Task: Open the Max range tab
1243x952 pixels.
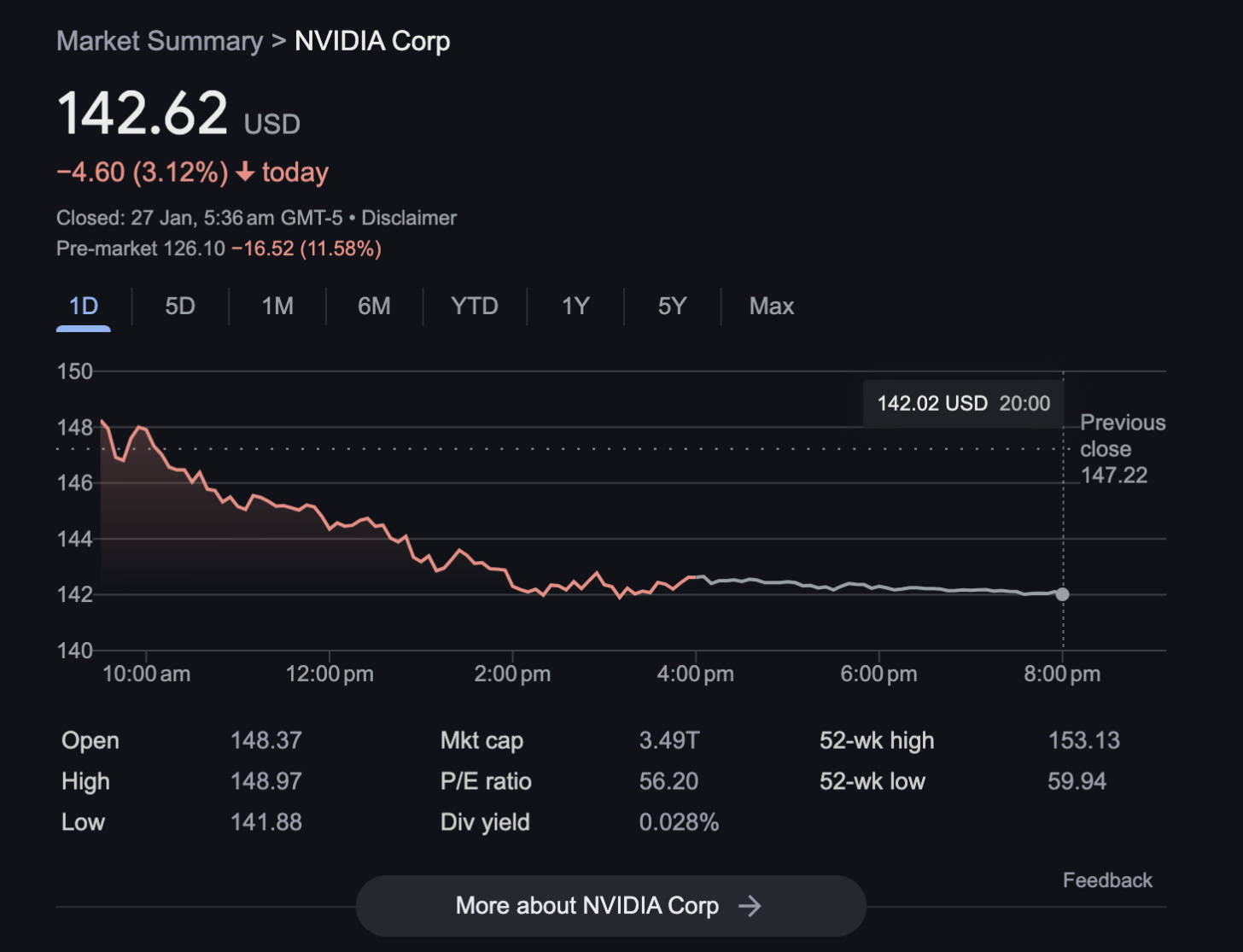Action: (771, 307)
